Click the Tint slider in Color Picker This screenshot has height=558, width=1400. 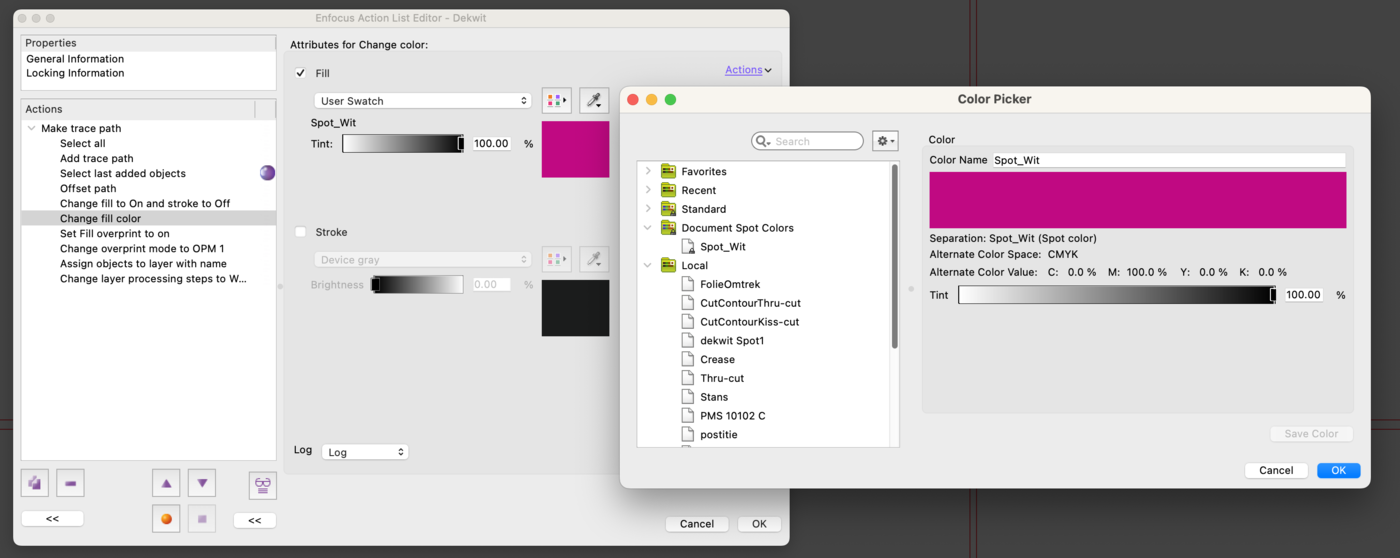[x=1117, y=295]
